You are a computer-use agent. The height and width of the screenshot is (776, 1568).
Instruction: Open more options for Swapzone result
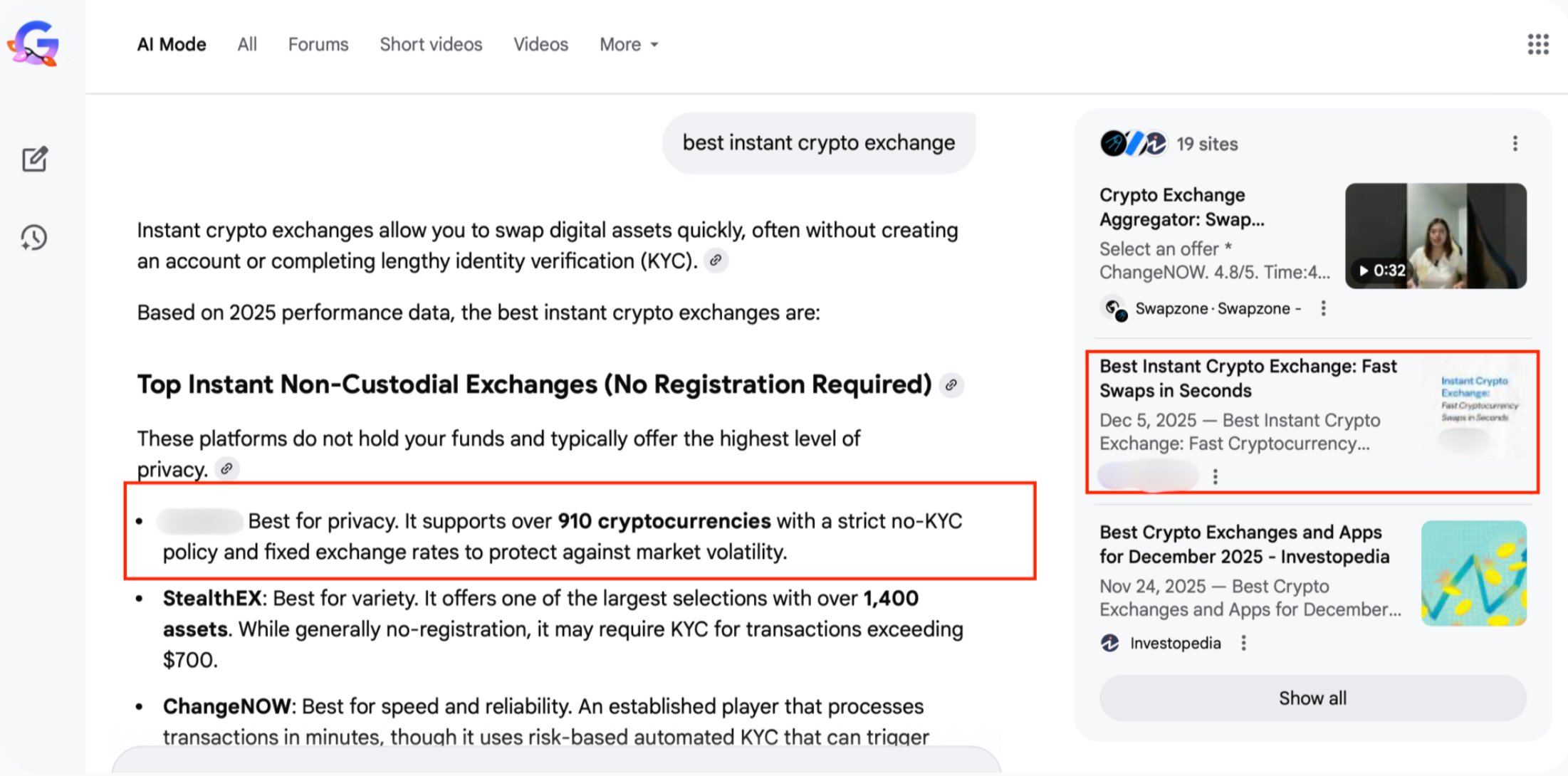[x=1324, y=308]
